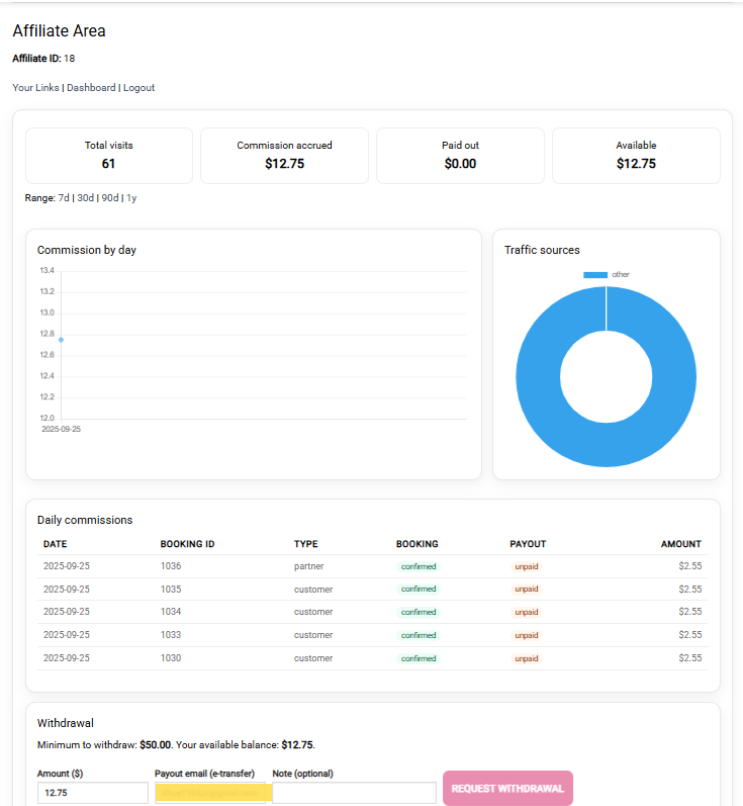This screenshot has width=743, height=806.
Task: Switch range to 1y
Action: point(131,198)
